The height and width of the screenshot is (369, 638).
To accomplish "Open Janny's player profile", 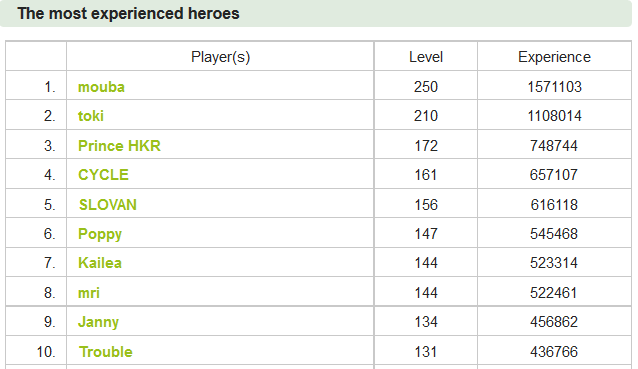I will [x=98, y=322].
